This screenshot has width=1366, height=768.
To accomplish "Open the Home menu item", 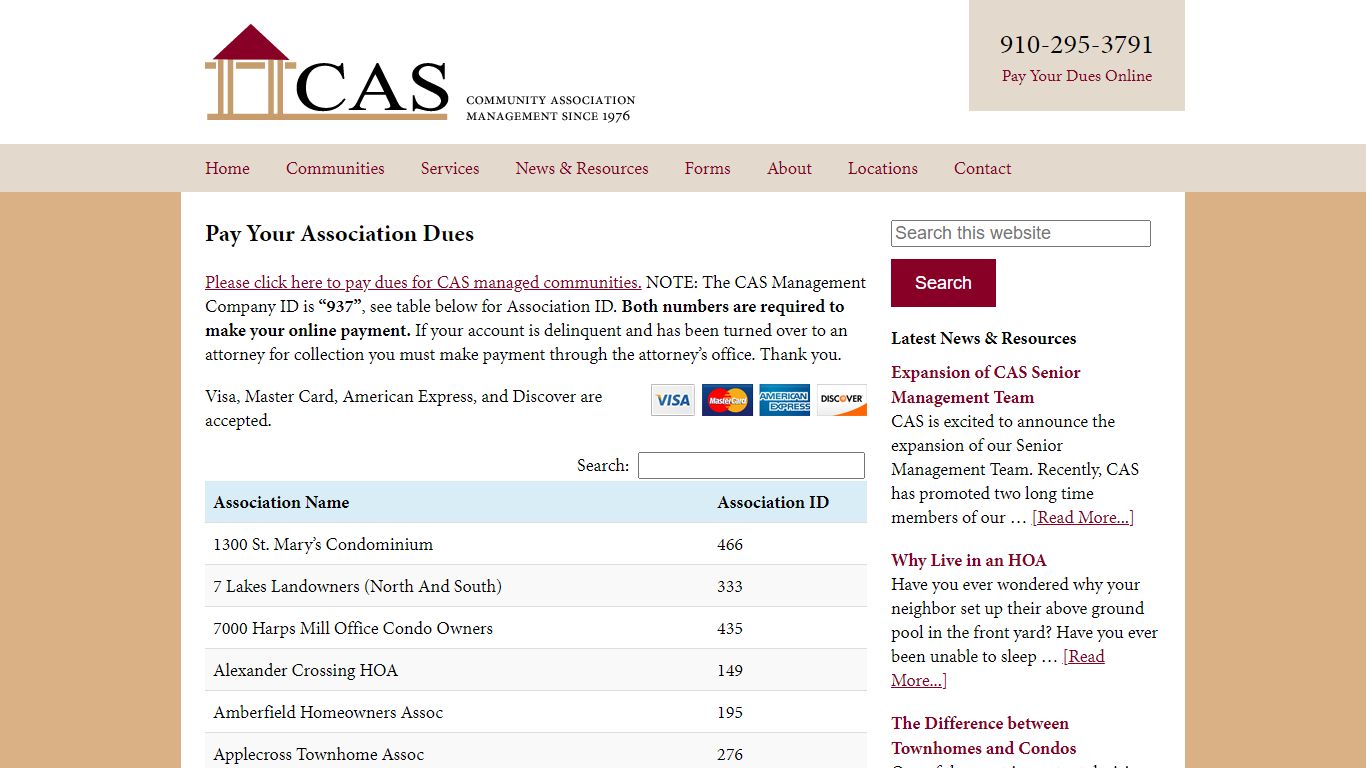I will click(x=227, y=168).
